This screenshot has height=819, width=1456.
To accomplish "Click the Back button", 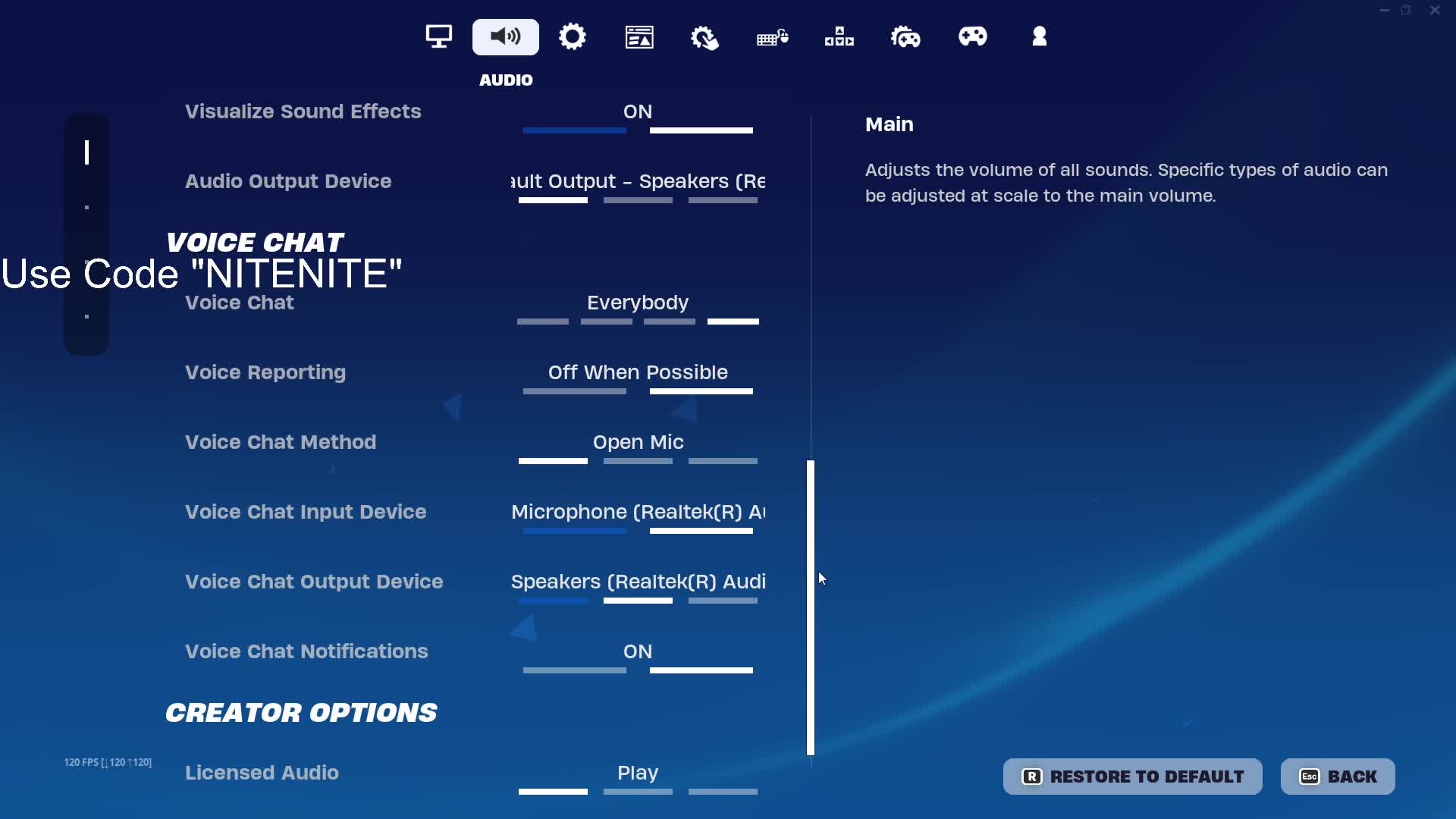I will [1338, 777].
